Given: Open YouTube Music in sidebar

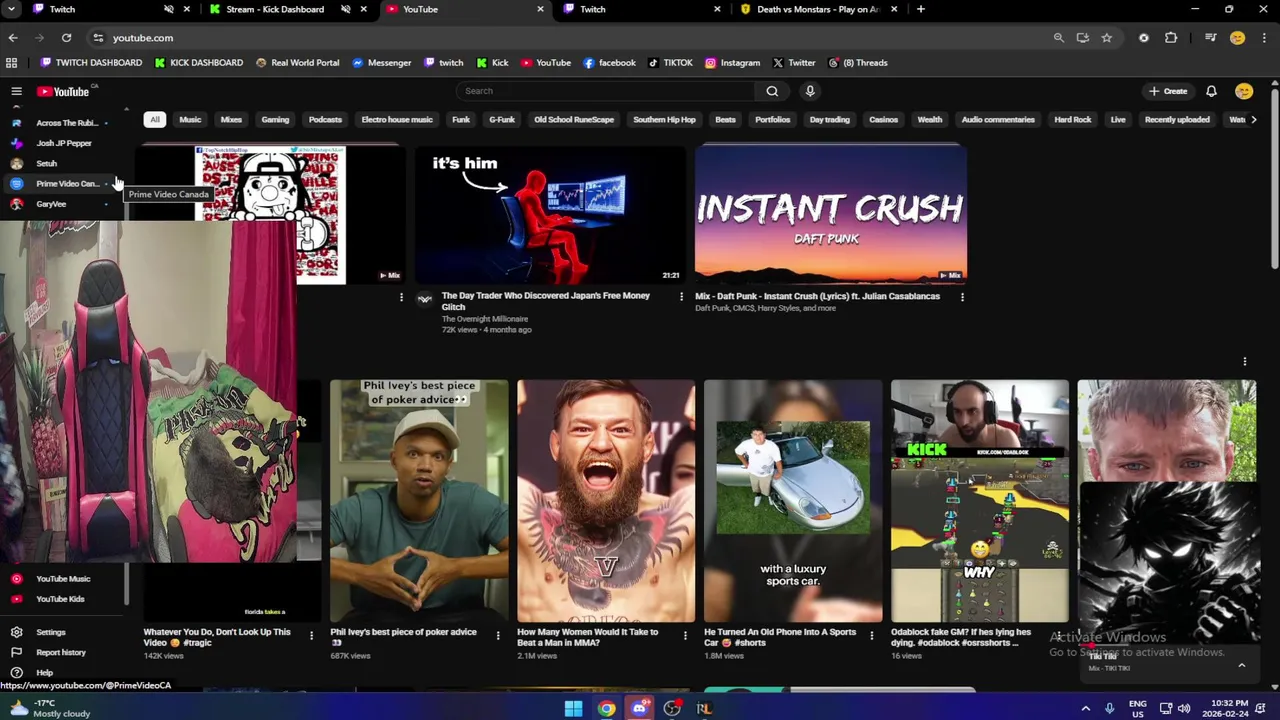Looking at the screenshot, I should [64, 579].
